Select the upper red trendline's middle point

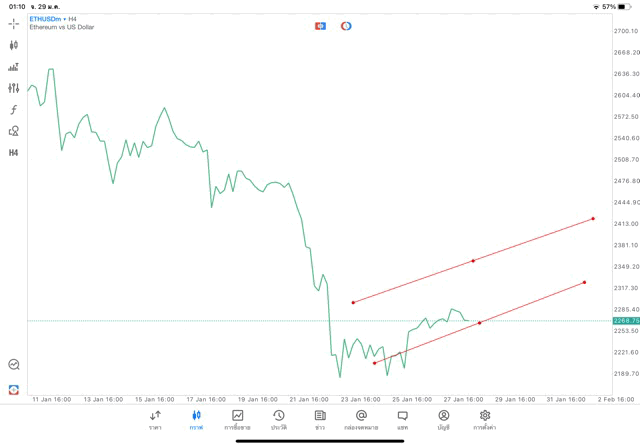point(473,260)
